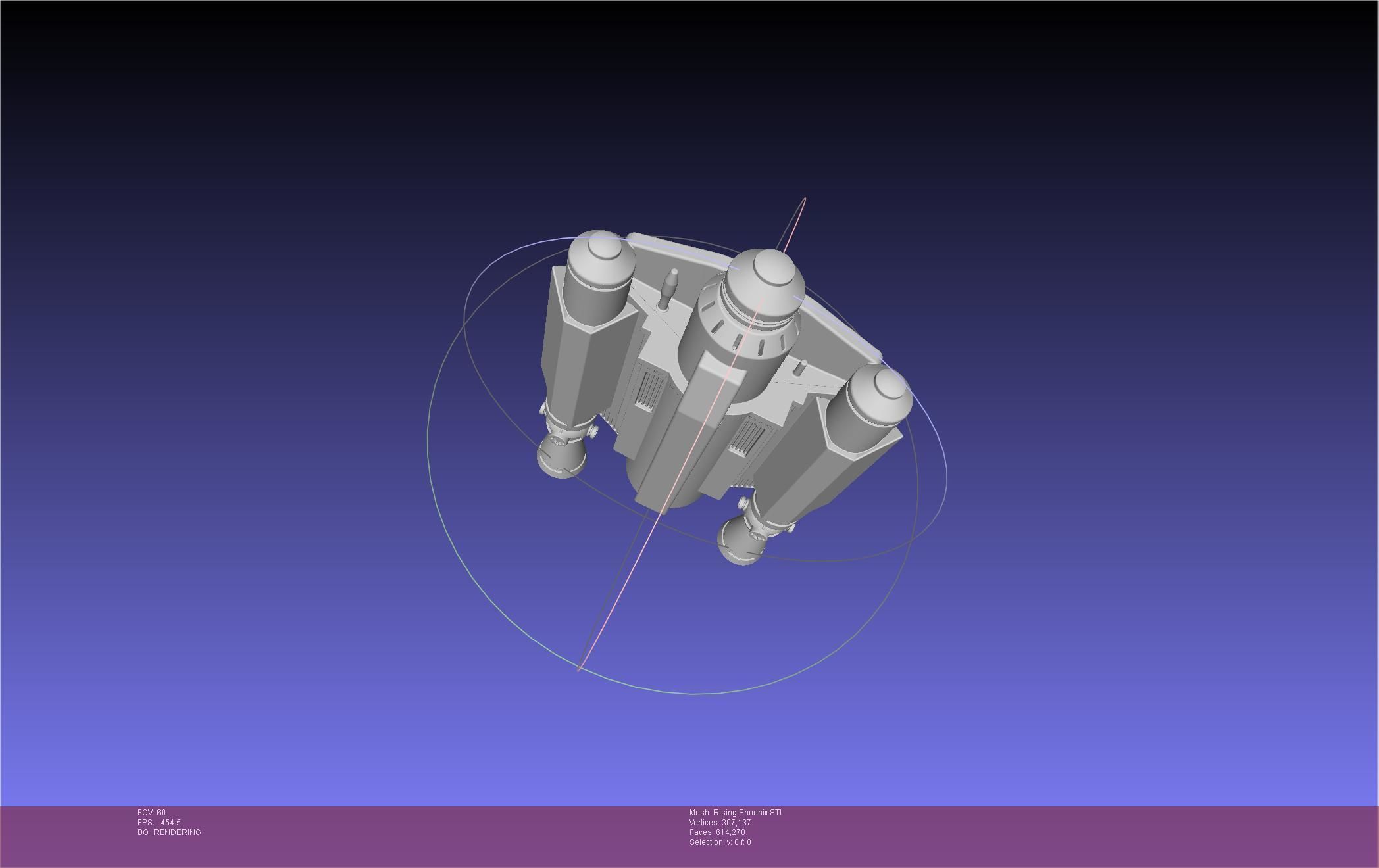Click the Mesh: Rising Phoenix.STL label
This screenshot has height=868, width=1379.
coord(737,813)
